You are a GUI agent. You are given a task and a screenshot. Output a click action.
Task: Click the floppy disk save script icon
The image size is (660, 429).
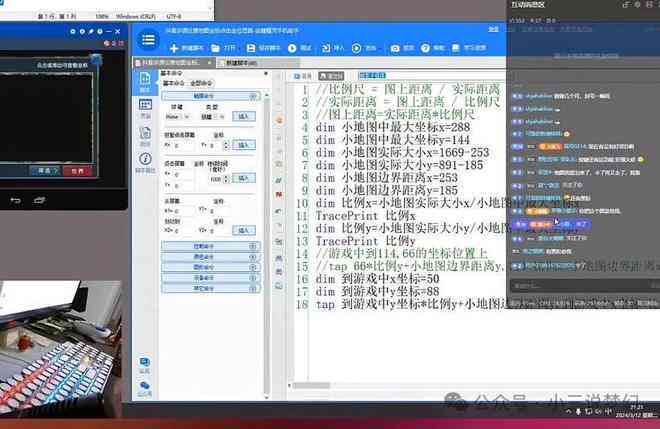tap(251, 48)
